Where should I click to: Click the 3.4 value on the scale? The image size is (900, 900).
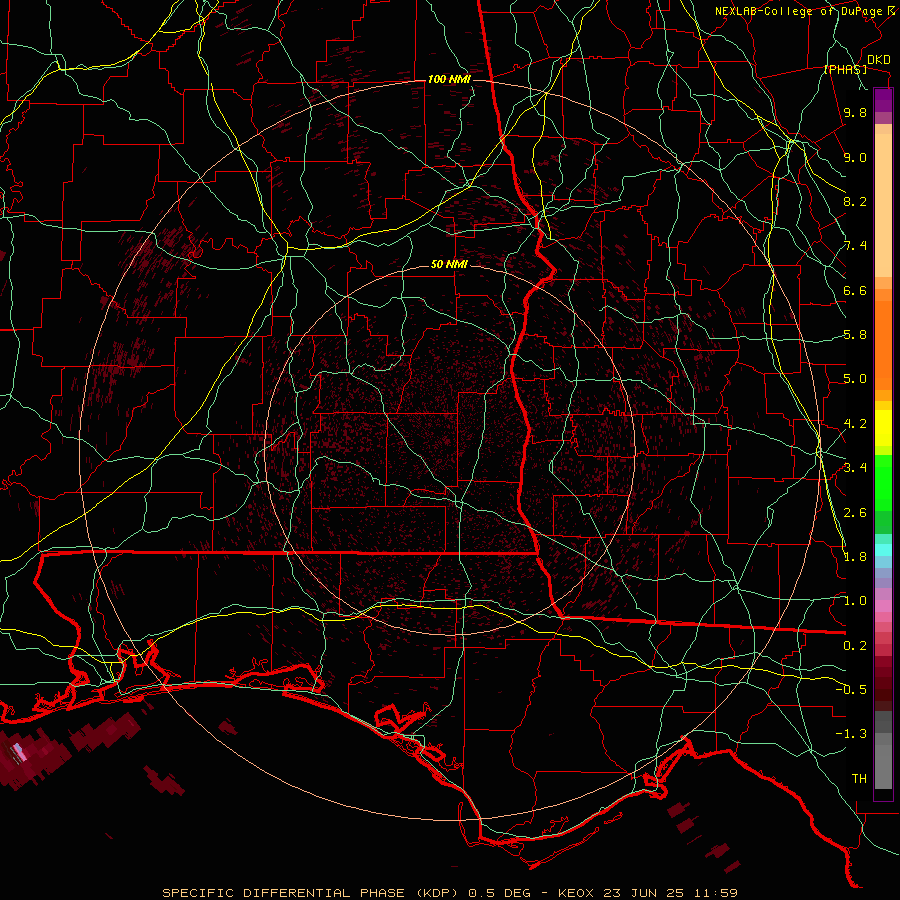(855, 468)
